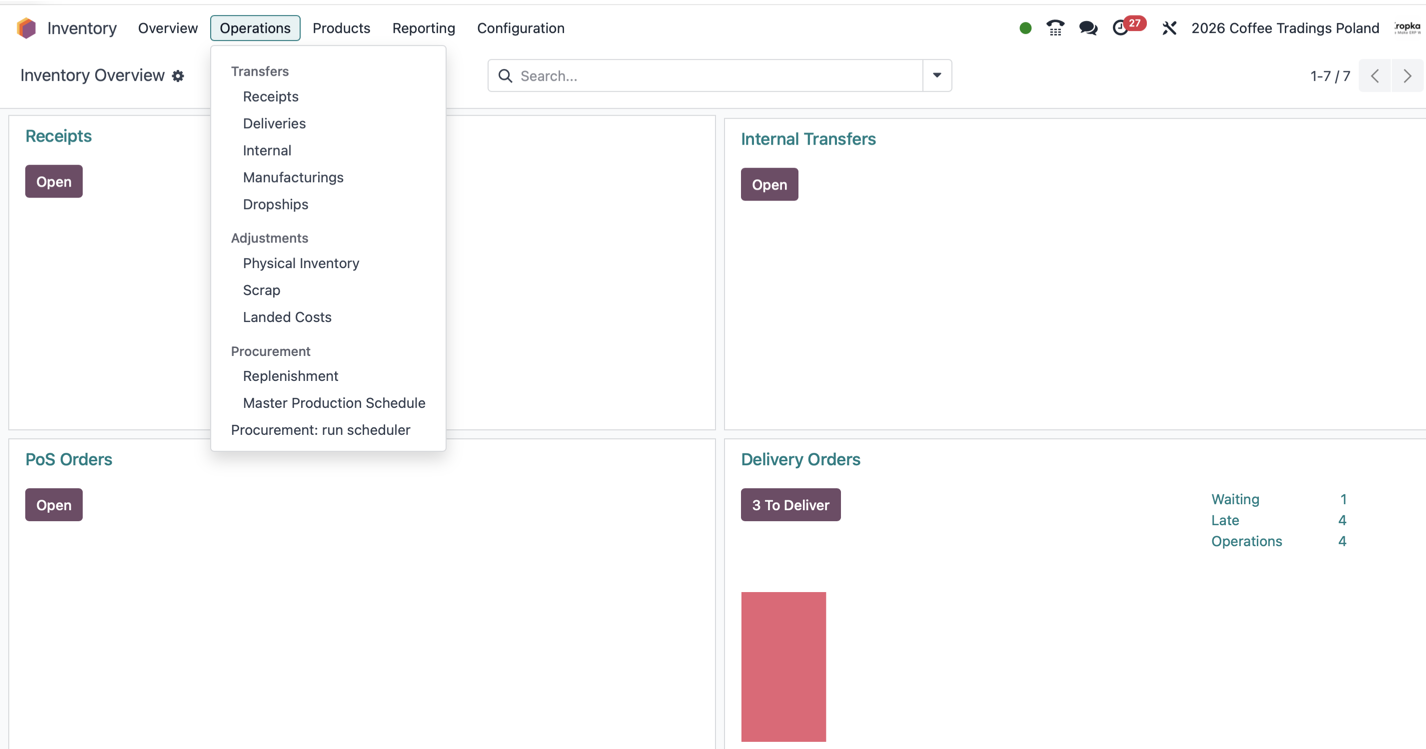Click Open button on Internal Transfers card
This screenshot has width=1426, height=749.
click(769, 185)
